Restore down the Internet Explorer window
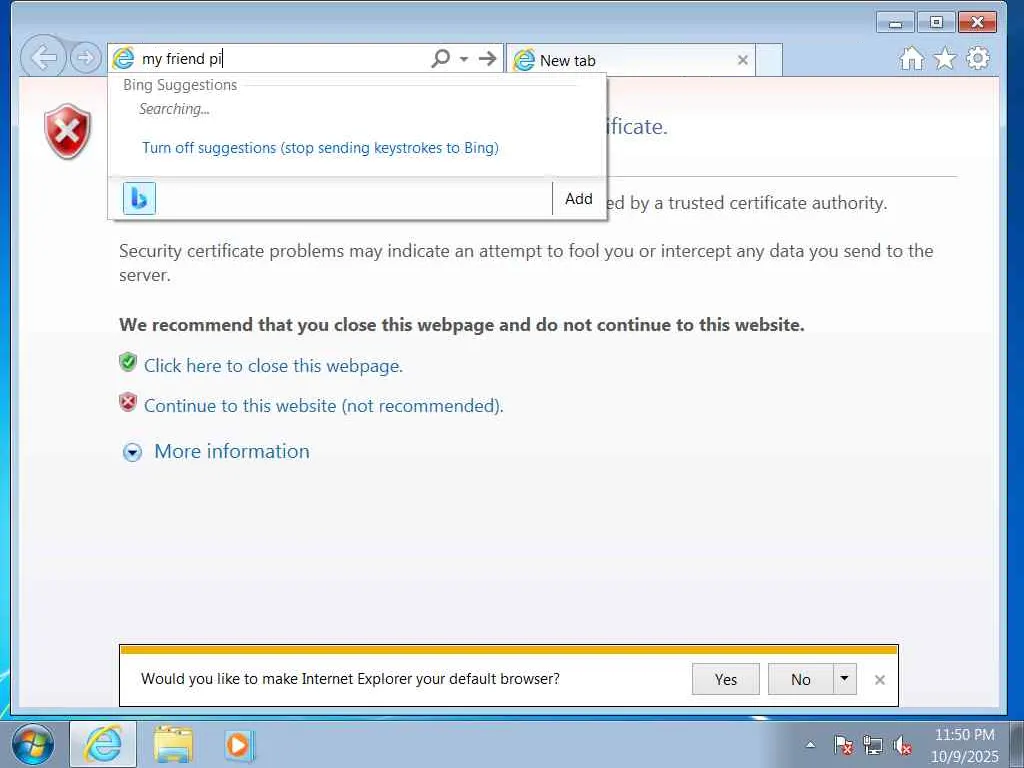Viewport: 1024px width, 768px height. 936,23
